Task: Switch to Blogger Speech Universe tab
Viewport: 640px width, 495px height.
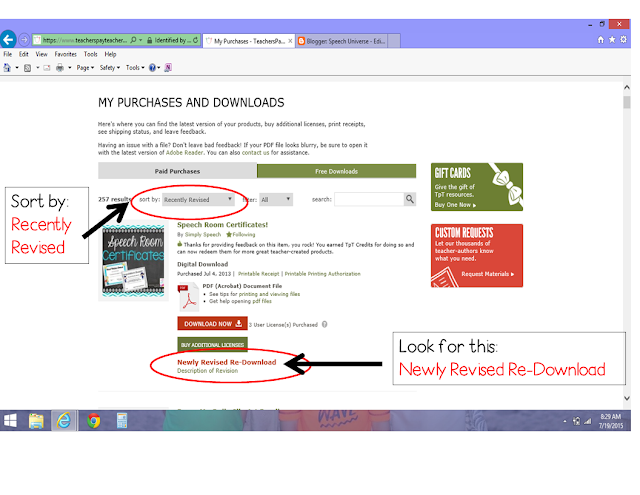Action: (342, 41)
